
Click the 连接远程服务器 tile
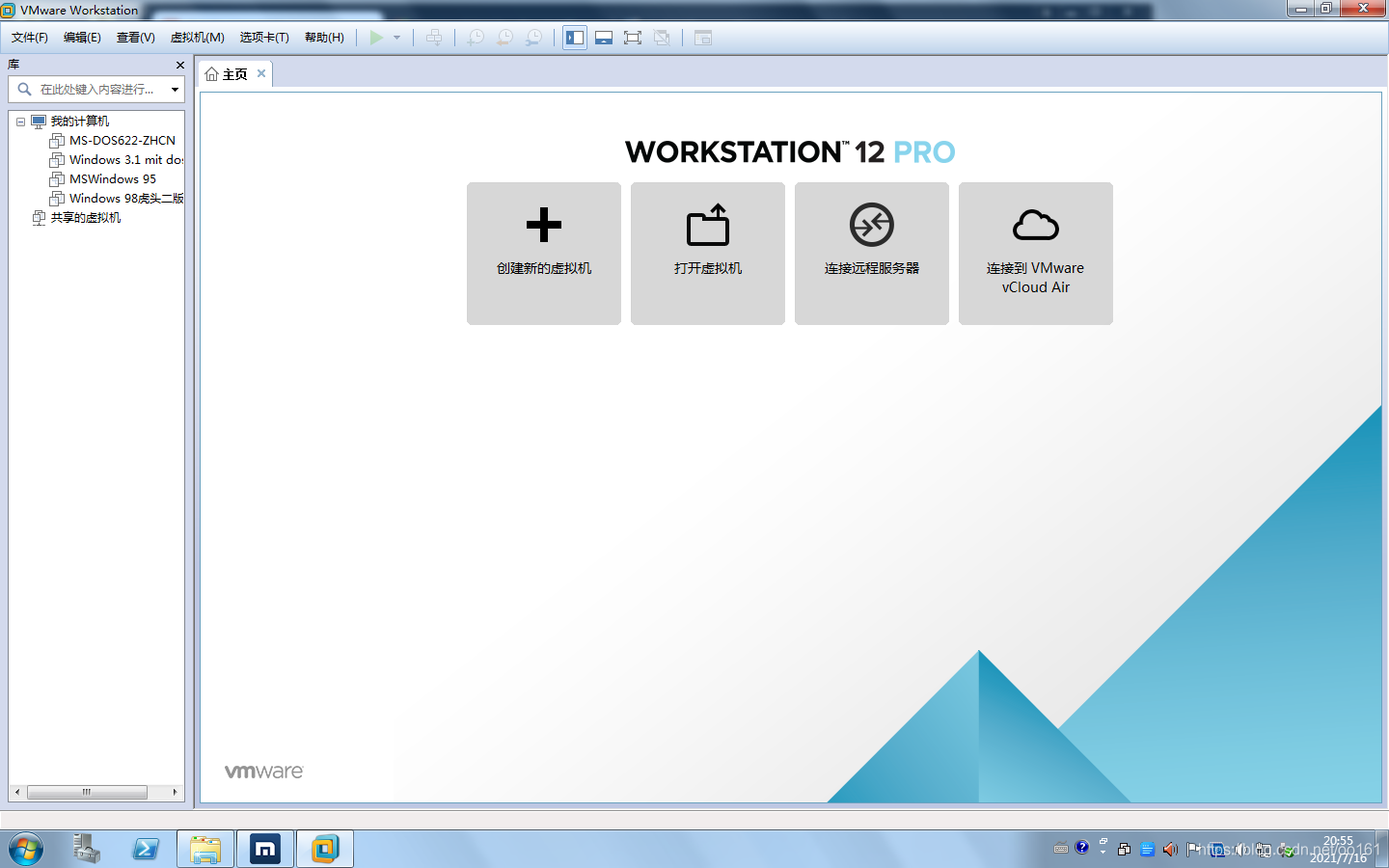pos(872,254)
